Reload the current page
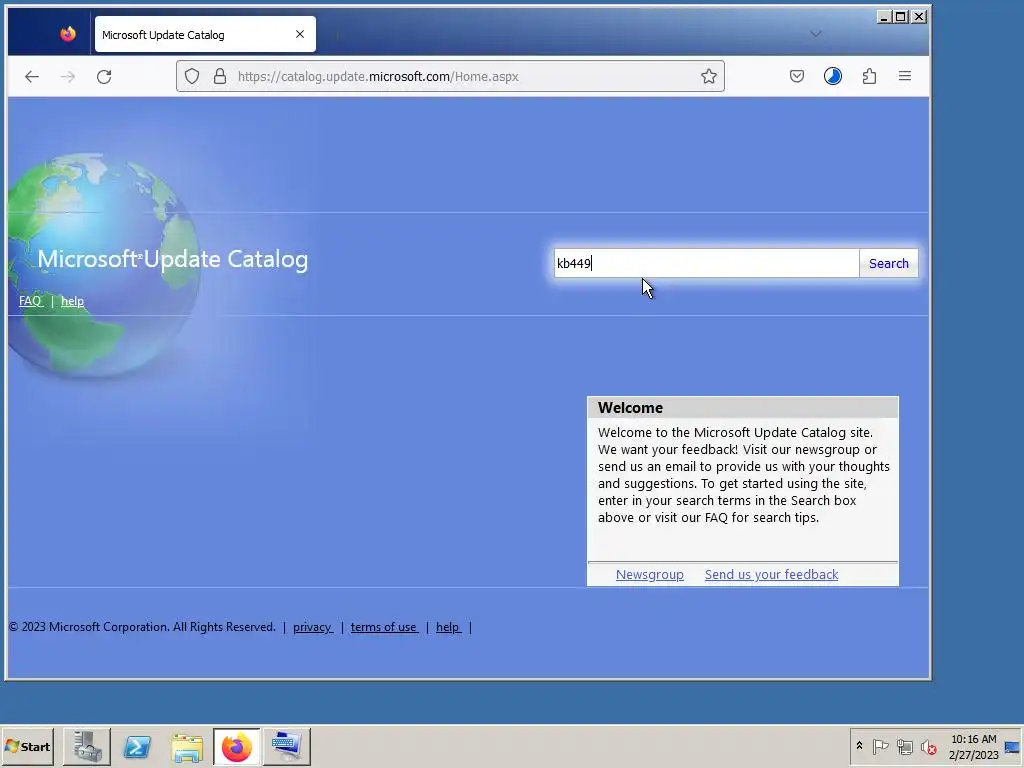Viewport: 1024px width, 768px height. click(x=104, y=76)
